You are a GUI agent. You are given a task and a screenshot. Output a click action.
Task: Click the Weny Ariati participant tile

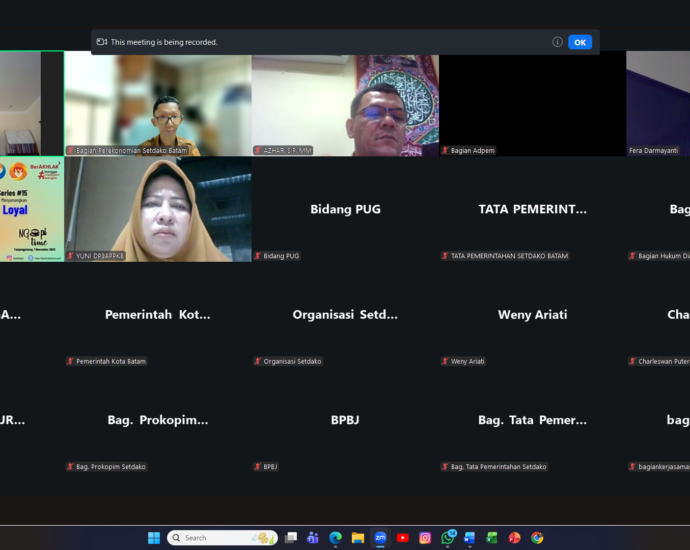pyautogui.click(x=532, y=315)
